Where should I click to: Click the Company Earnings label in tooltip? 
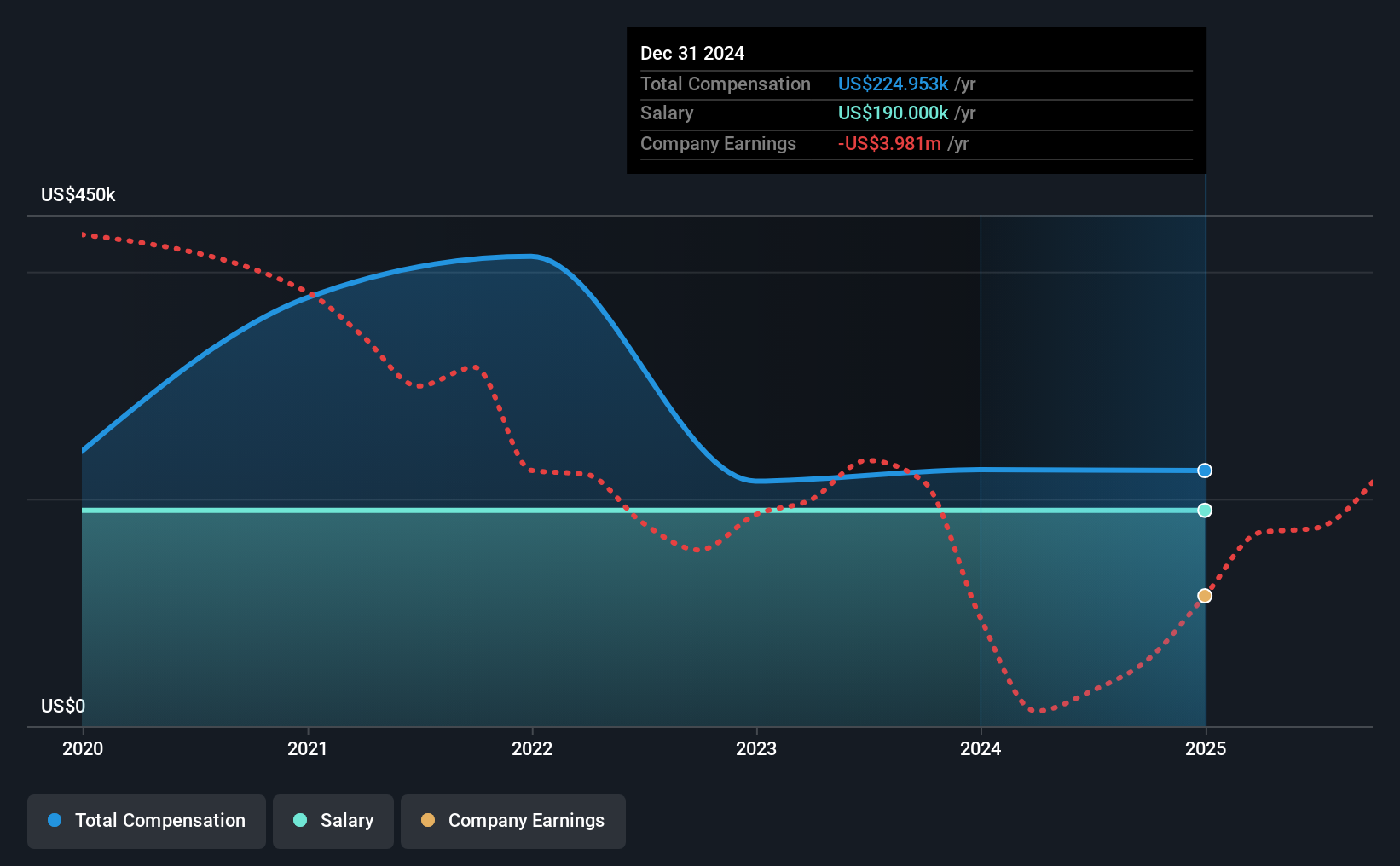click(718, 143)
